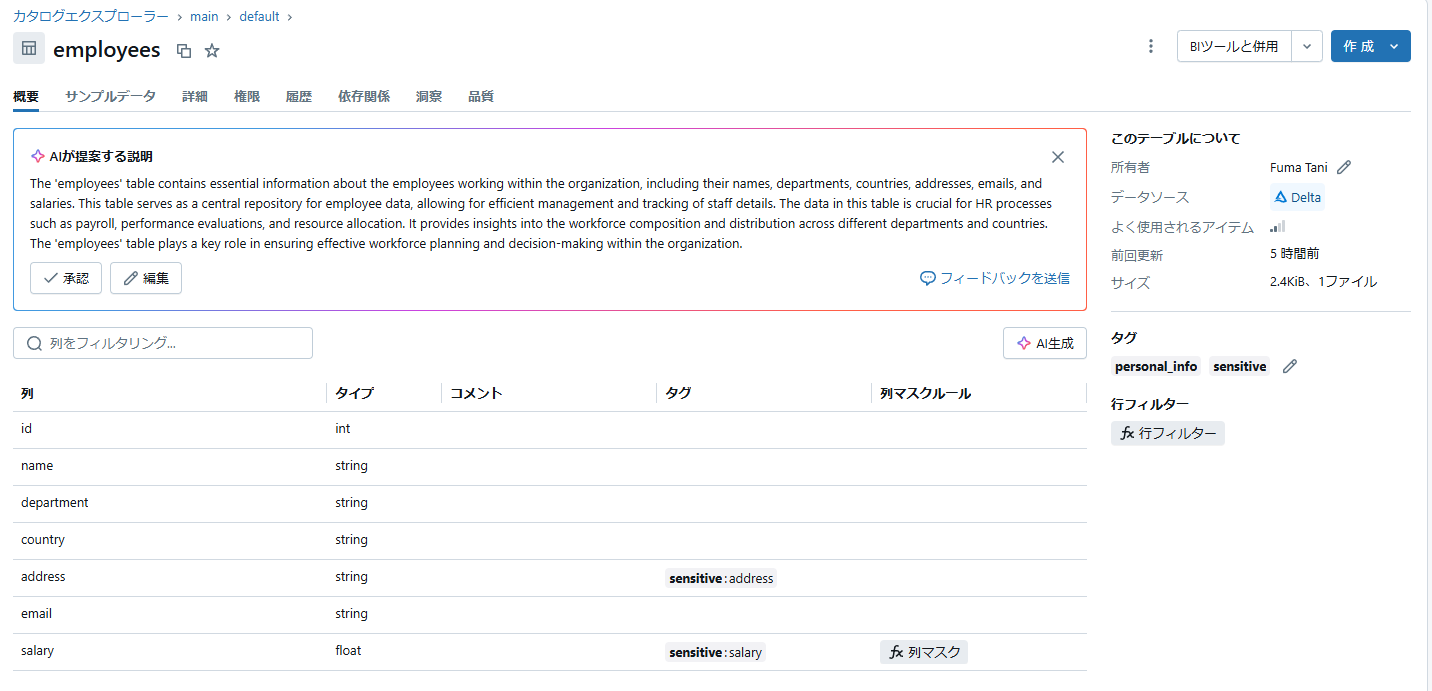Click the フィードバックを送信 link

995,278
